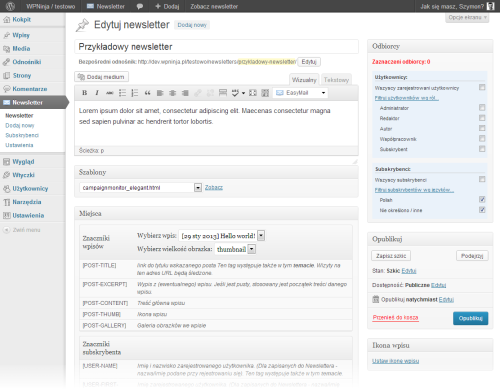Open the template dropdown campaignmonitor_elegant.html
Screen dimensions: 500x392
click(141, 188)
